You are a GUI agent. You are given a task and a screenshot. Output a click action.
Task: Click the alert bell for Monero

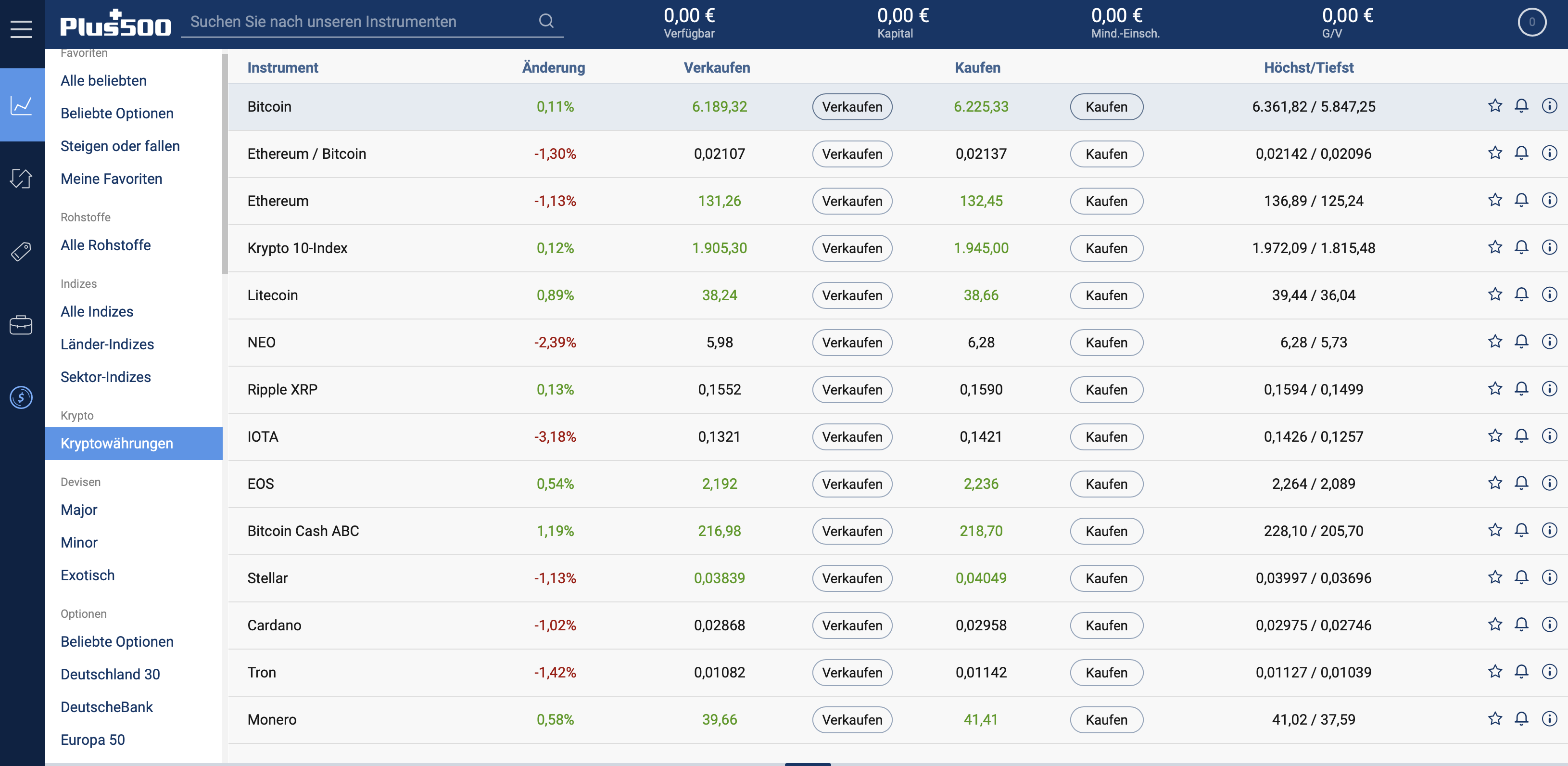click(x=1522, y=718)
